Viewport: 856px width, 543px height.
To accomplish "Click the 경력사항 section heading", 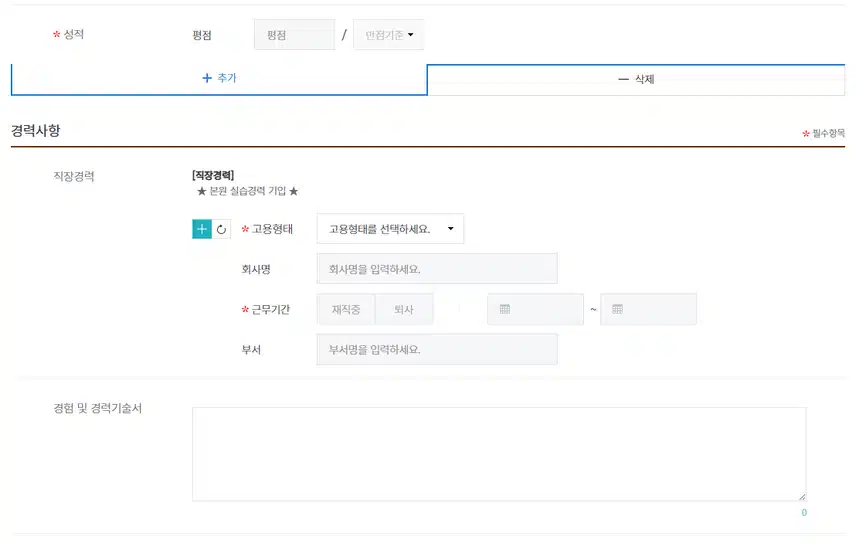I will [x=35, y=131].
